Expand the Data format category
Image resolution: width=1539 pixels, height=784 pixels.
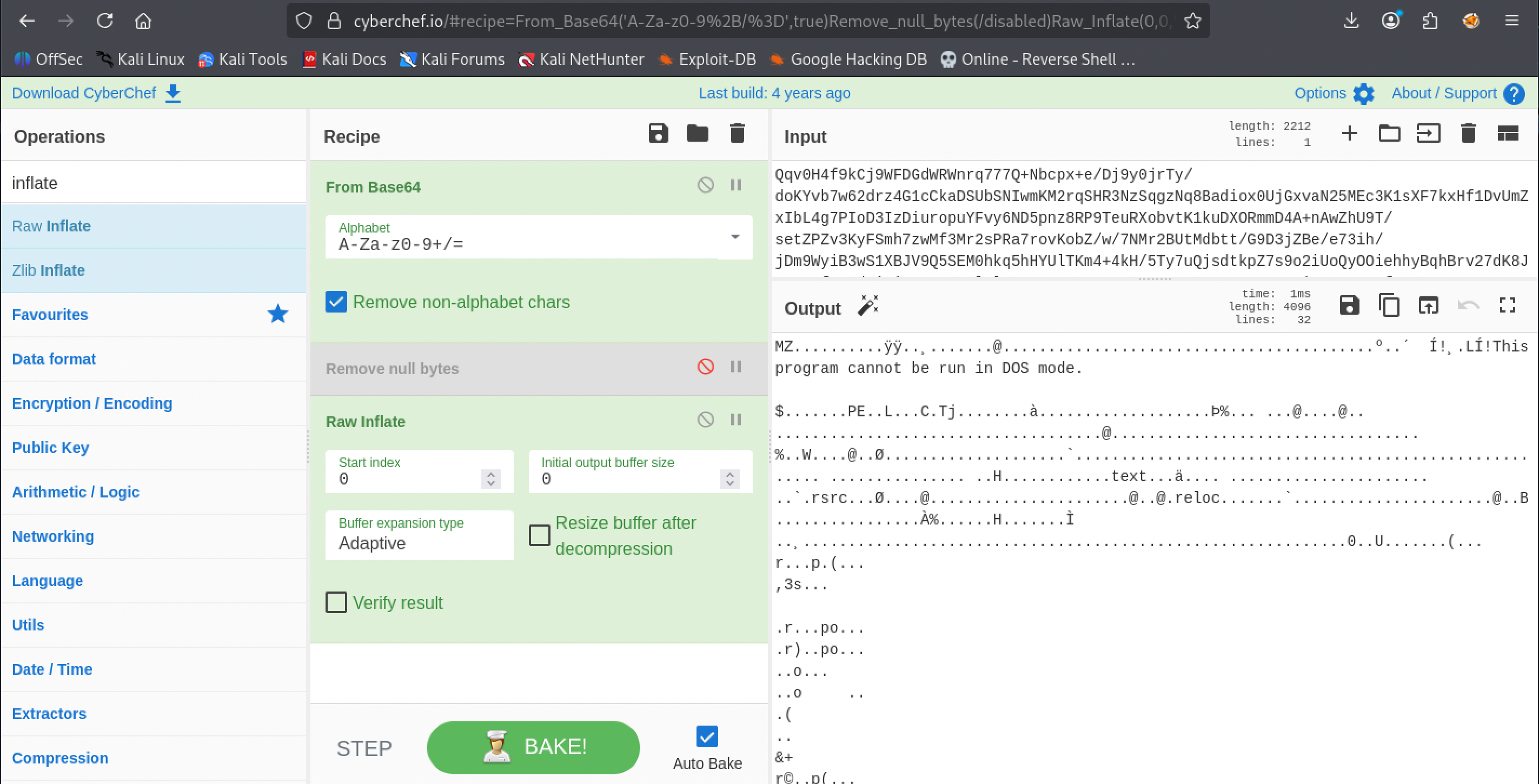point(154,358)
